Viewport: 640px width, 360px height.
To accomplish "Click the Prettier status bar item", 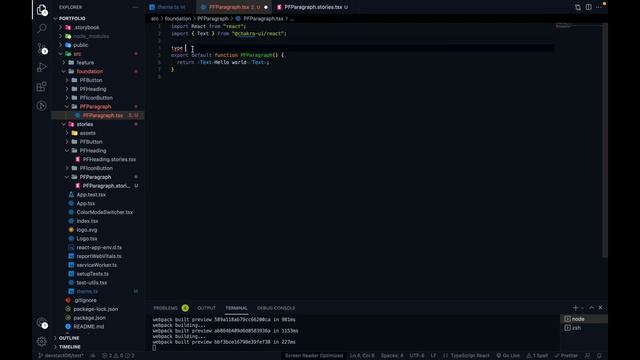I will pyautogui.click(x=566, y=356).
